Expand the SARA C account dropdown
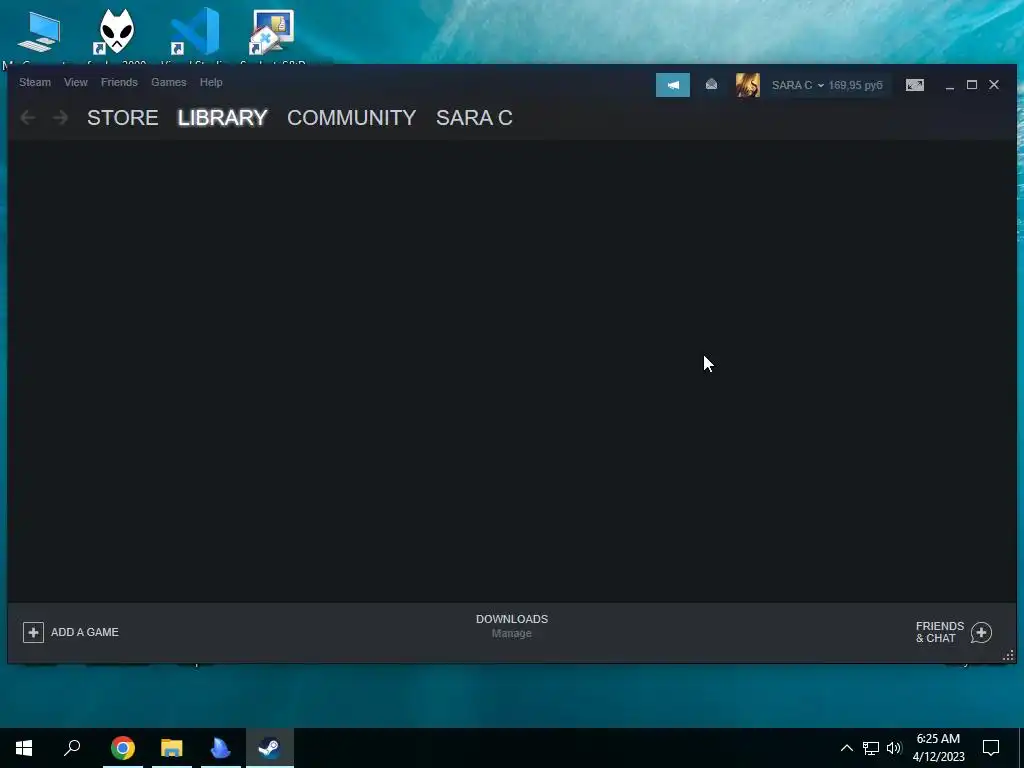The height and width of the screenshot is (768, 1024). (797, 86)
